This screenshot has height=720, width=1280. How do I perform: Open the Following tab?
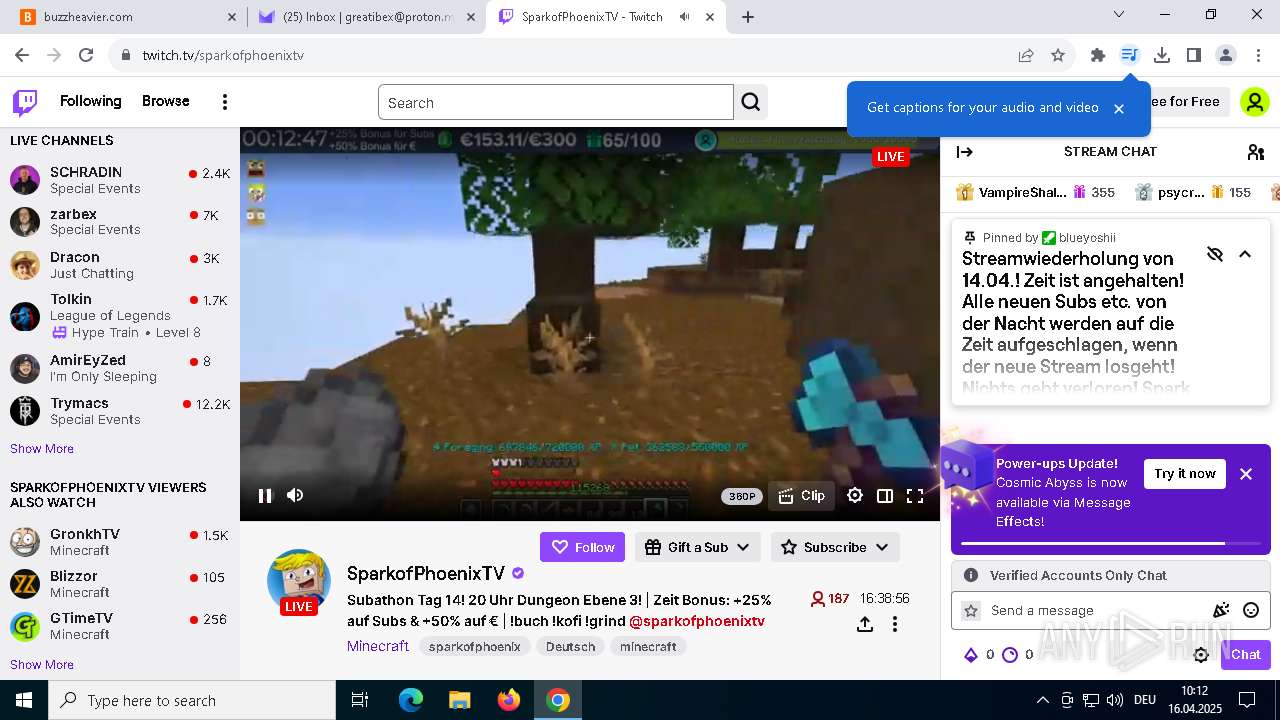click(x=90, y=101)
